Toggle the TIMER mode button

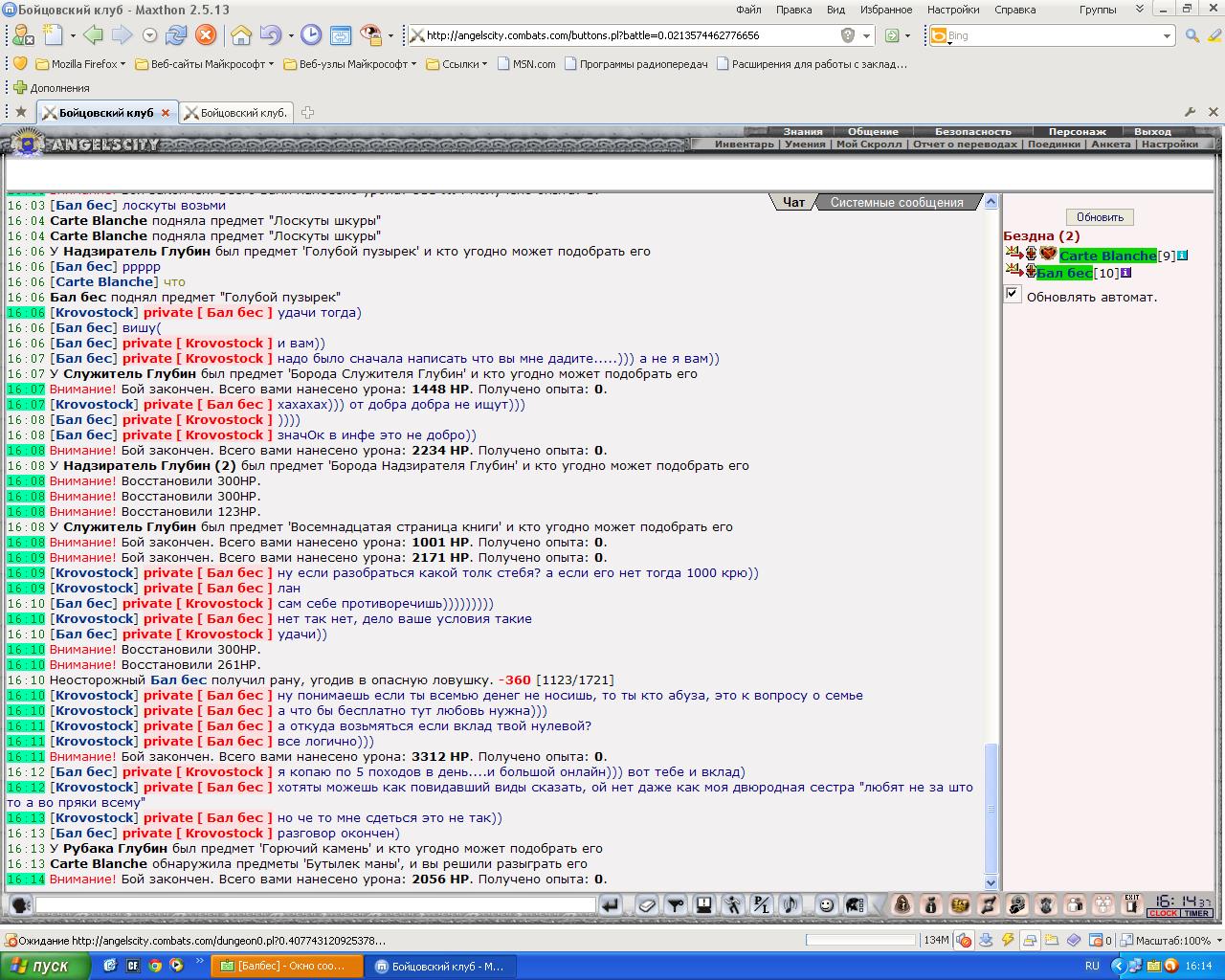[x=1196, y=913]
